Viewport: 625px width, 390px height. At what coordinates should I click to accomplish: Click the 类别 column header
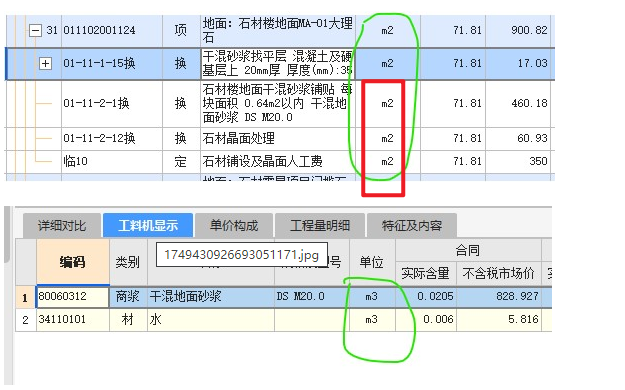(128, 262)
